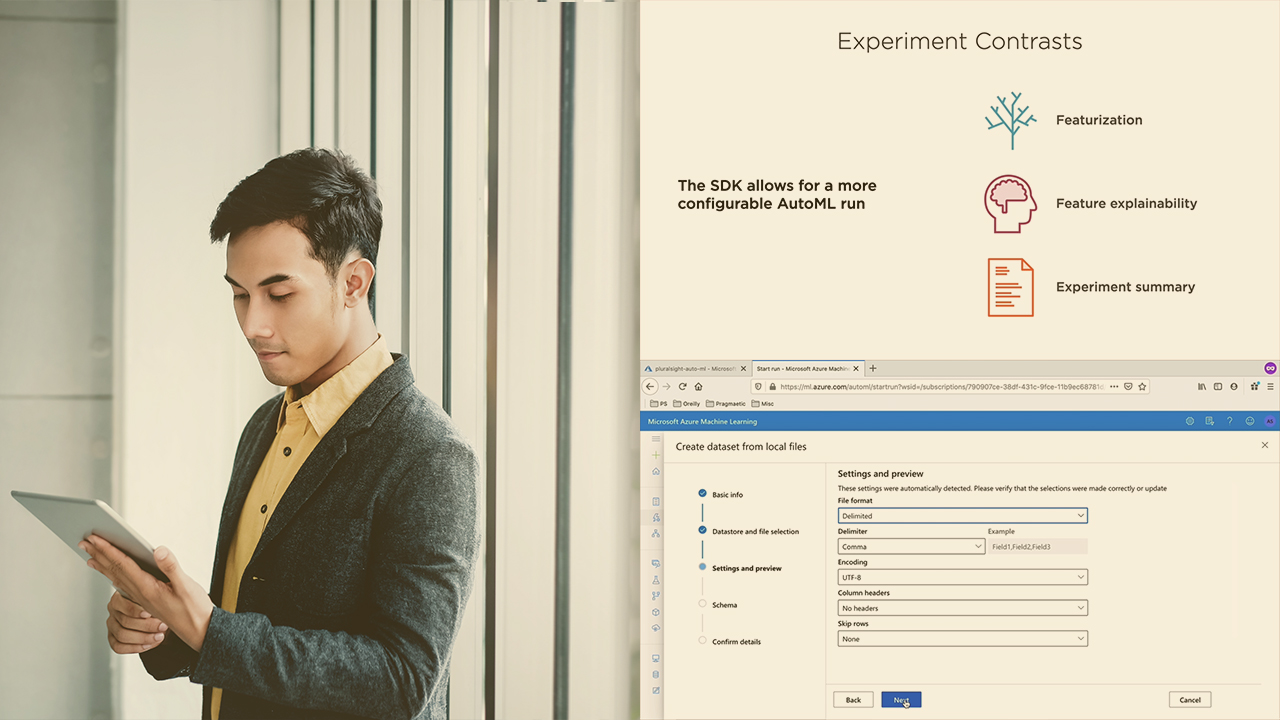The height and width of the screenshot is (720, 1280).
Task: Click the green plus icon in Azure sidebar
Action: (656, 455)
